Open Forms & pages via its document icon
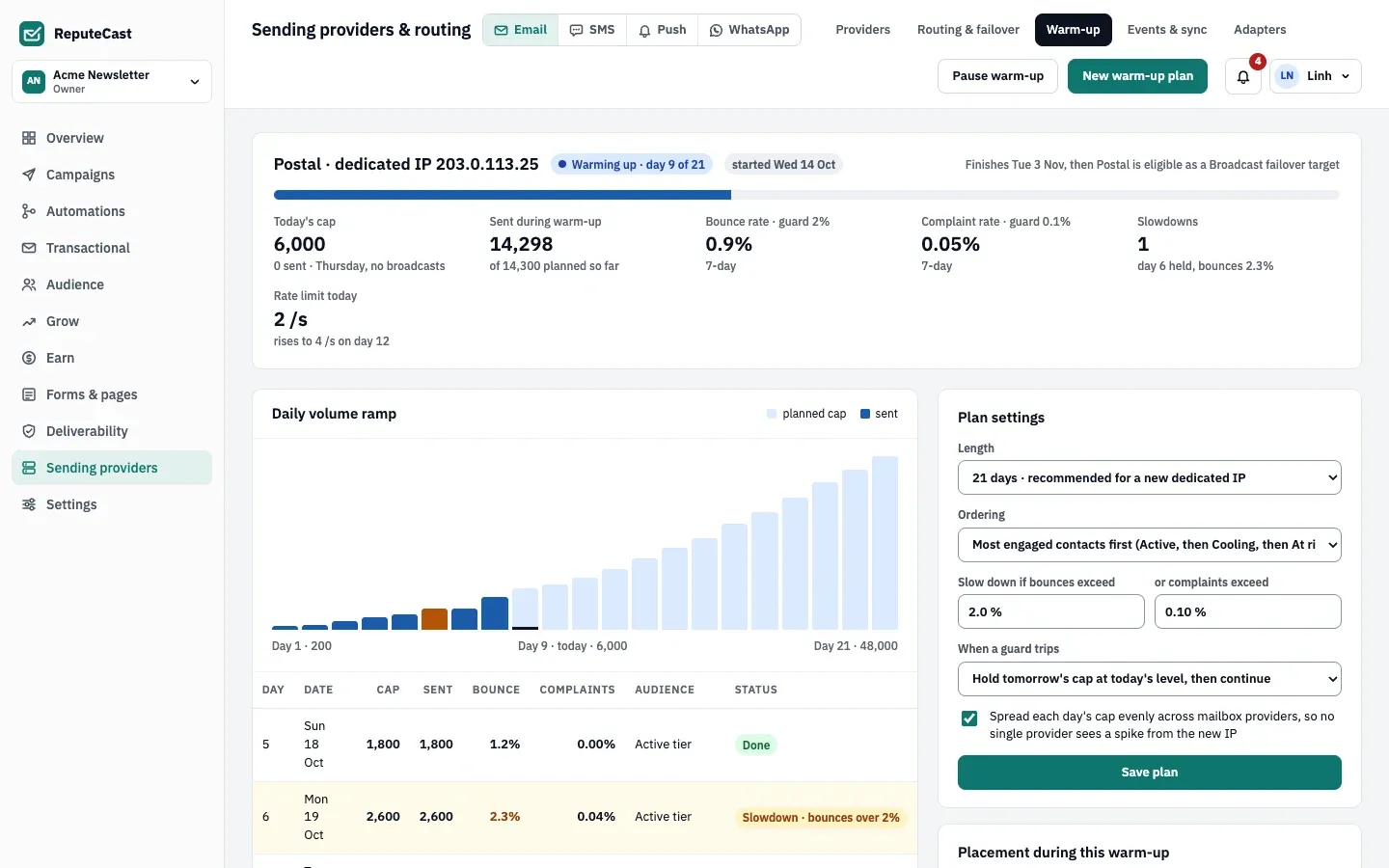This screenshot has height=868, width=1389. [x=29, y=394]
